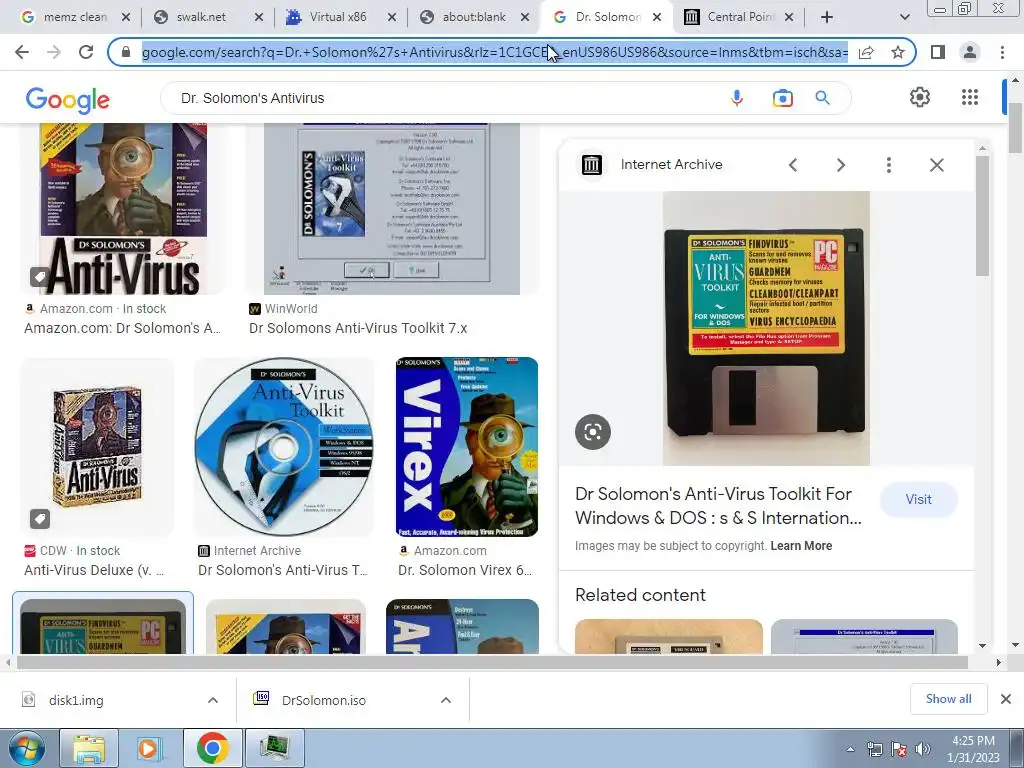Go forward using the browser forward arrow

(54, 52)
